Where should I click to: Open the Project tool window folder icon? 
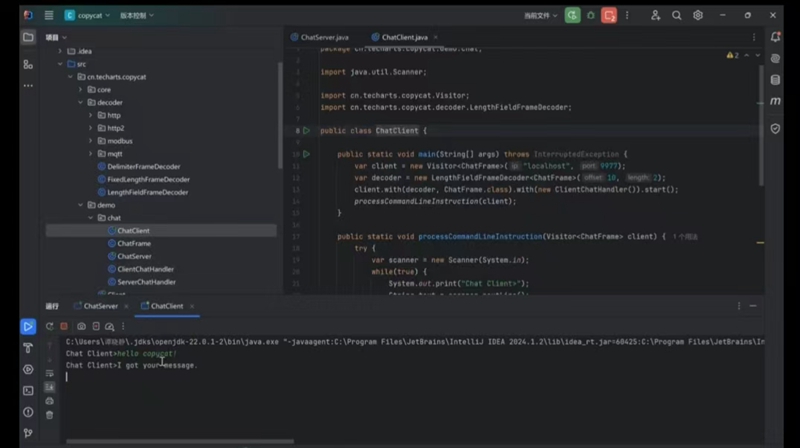pos(28,37)
